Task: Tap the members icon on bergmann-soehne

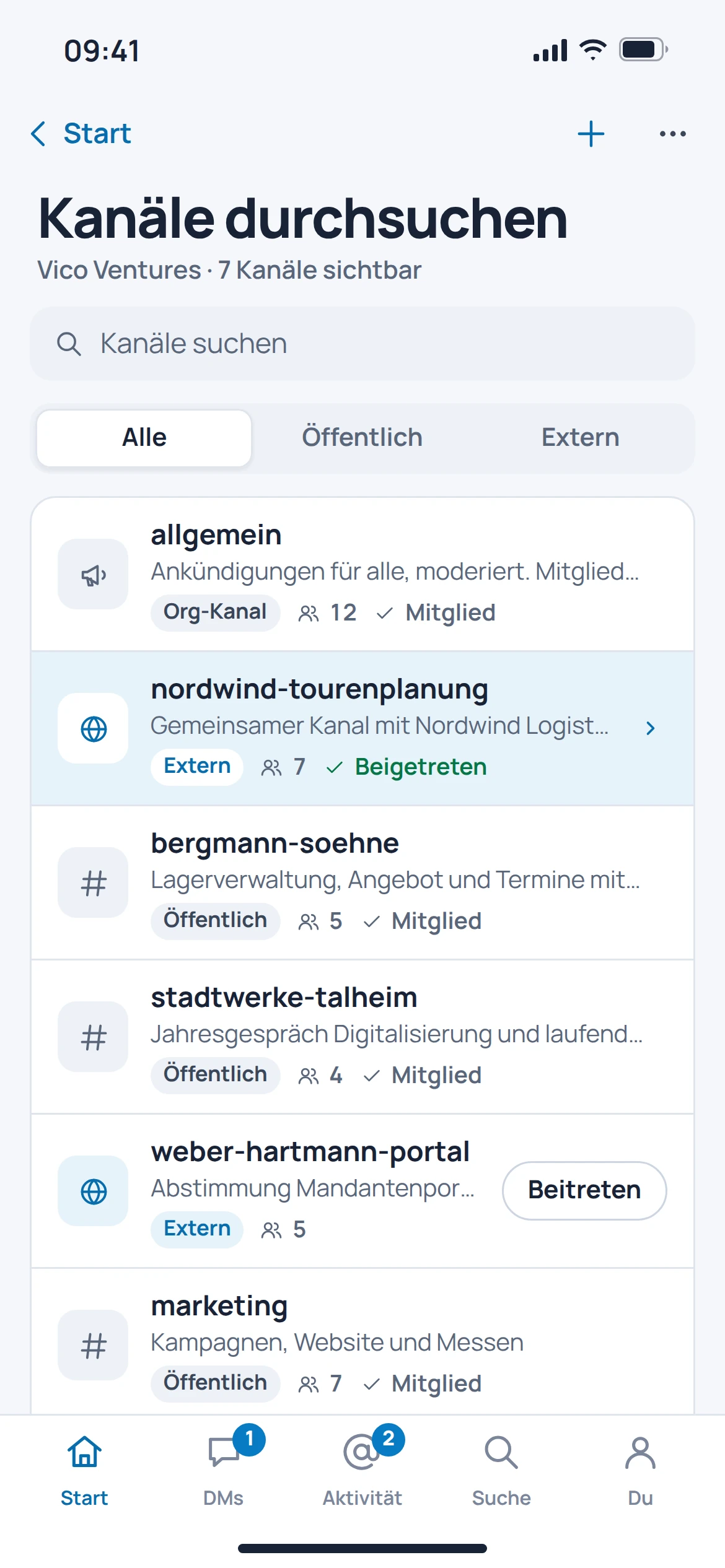Action: click(309, 922)
